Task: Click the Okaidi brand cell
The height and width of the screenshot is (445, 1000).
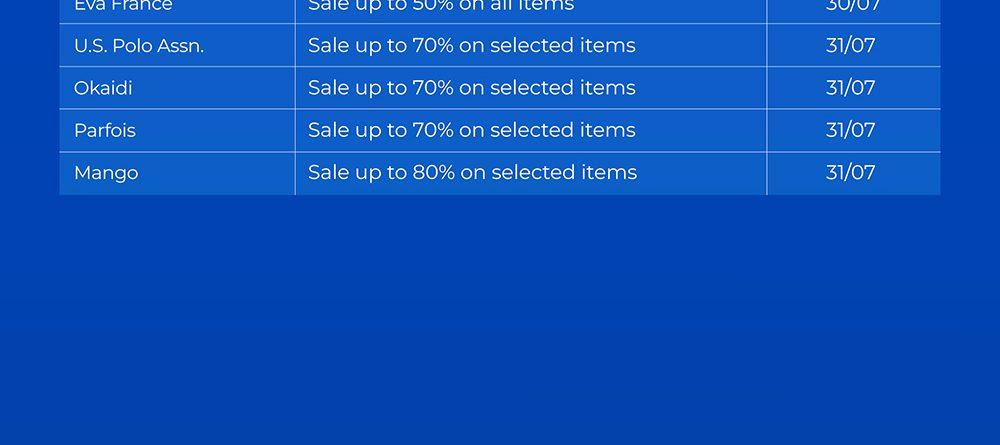Action: 103,88
